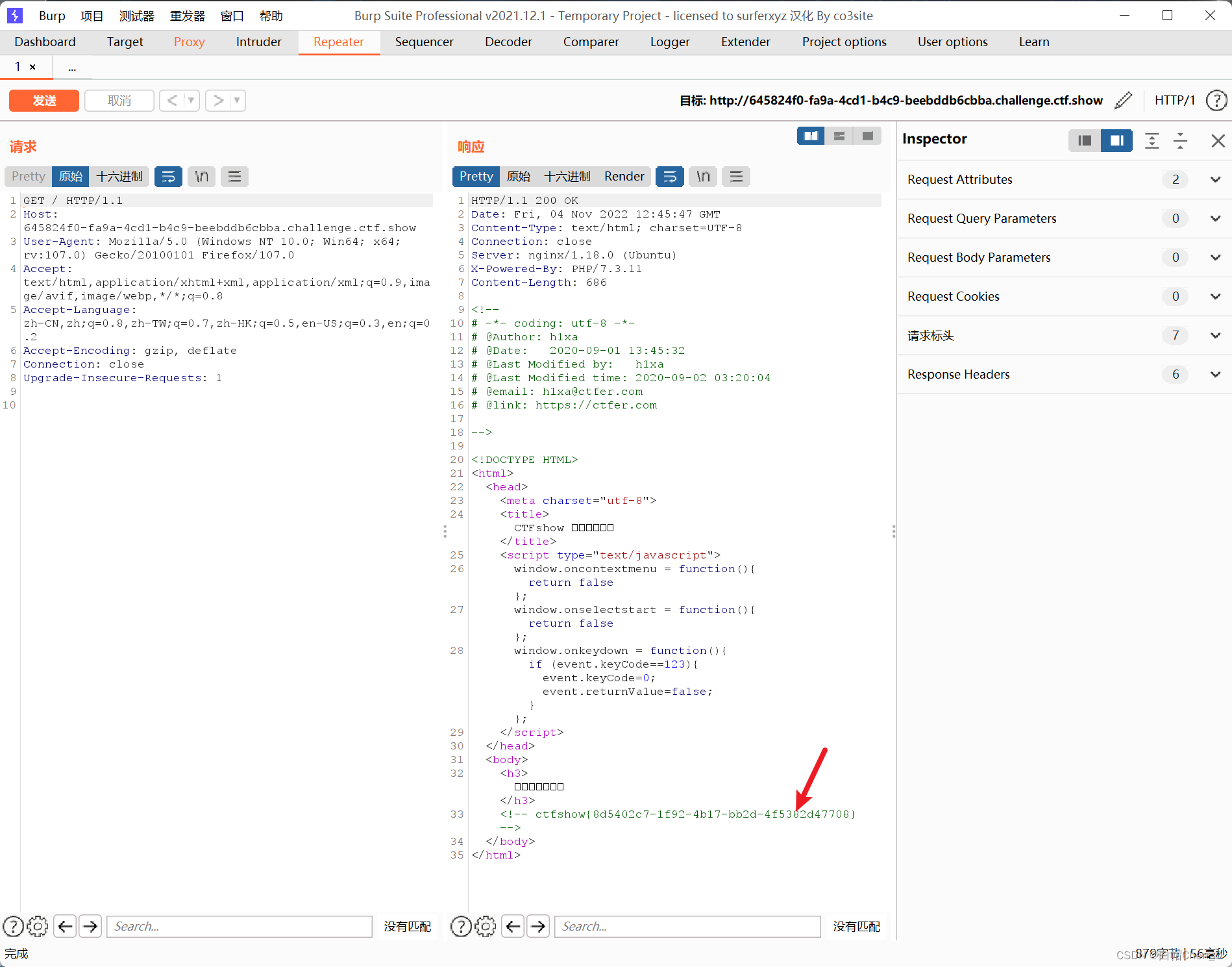This screenshot has height=967, width=1232.
Task: Open the Burp menu
Action: click(x=52, y=16)
